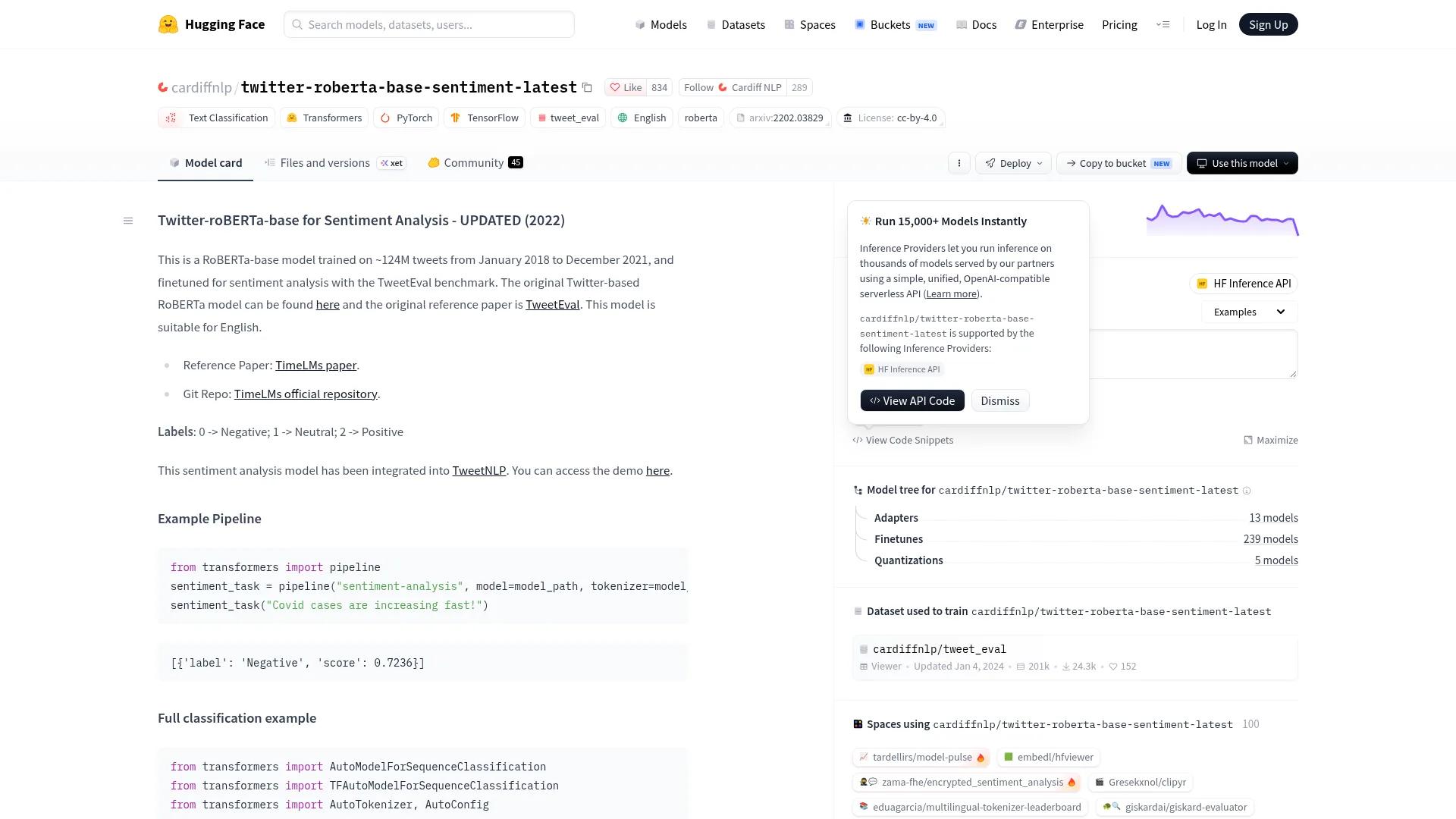The width and height of the screenshot is (1456, 819).
Task: Click the Maximize widget icon
Action: pos(1271,440)
